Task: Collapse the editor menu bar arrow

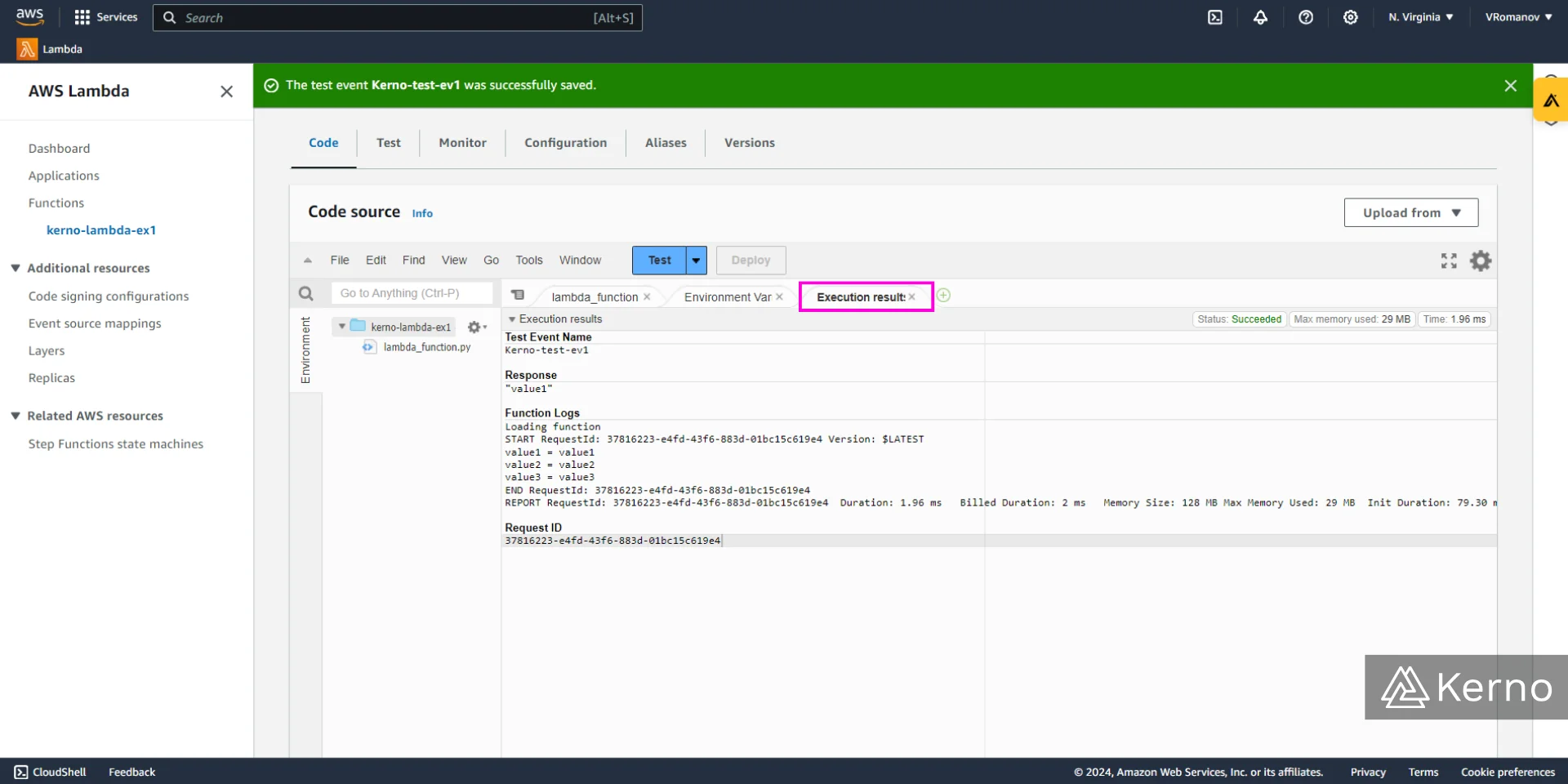Action: tap(308, 261)
